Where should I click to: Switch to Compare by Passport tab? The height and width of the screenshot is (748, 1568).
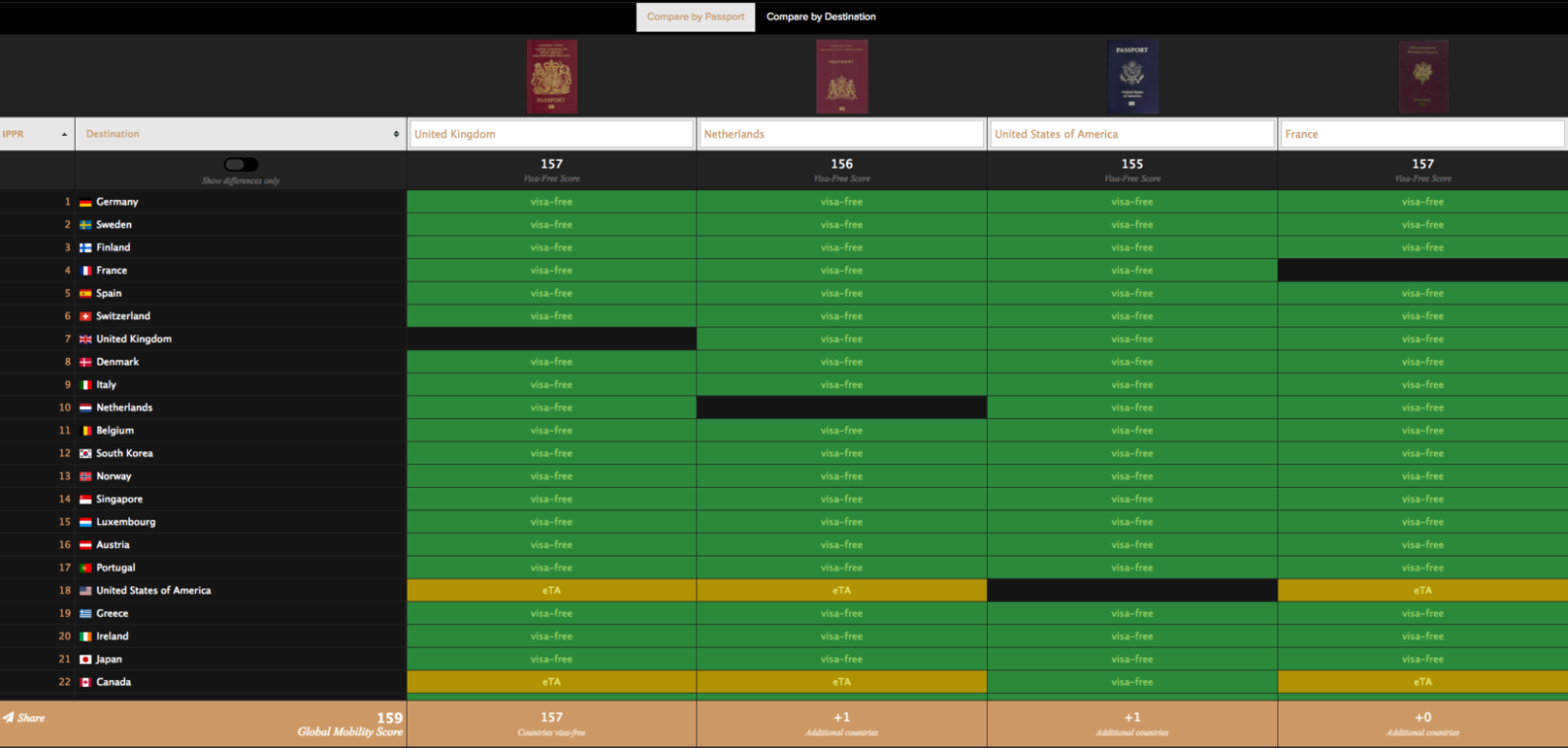point(695,17)
